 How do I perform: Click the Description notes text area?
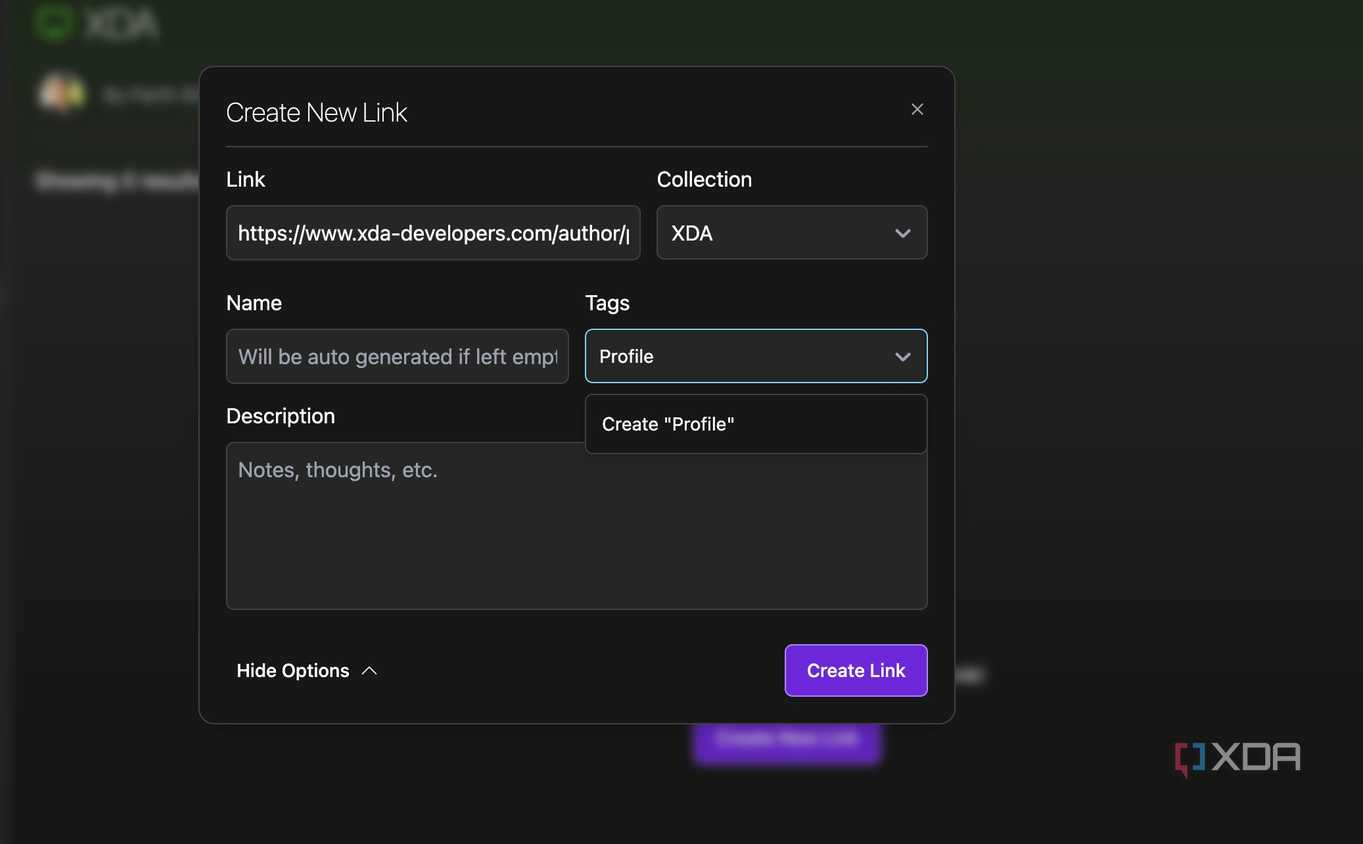coord(577,526)
